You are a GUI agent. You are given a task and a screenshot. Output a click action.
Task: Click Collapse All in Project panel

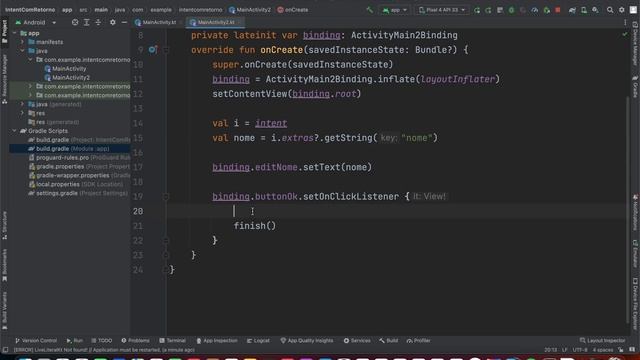pos(98,22)
